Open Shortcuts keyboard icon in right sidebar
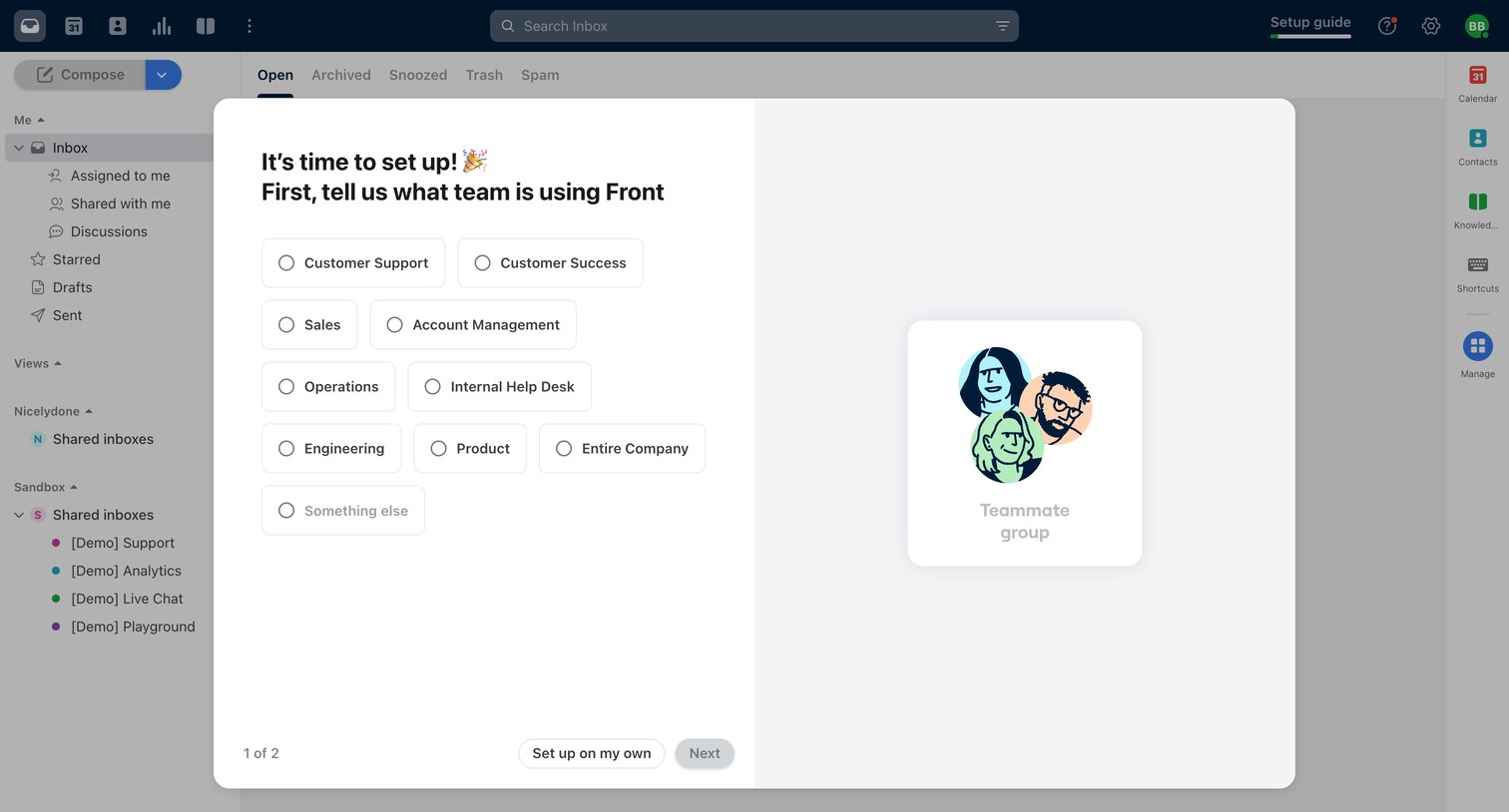 (1478, 272)
